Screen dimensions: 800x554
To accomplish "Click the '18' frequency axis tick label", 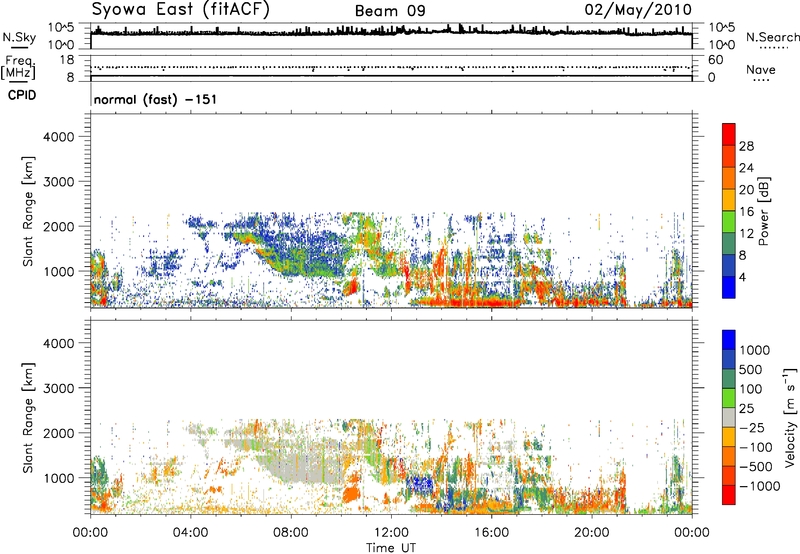I will point(67,60).
